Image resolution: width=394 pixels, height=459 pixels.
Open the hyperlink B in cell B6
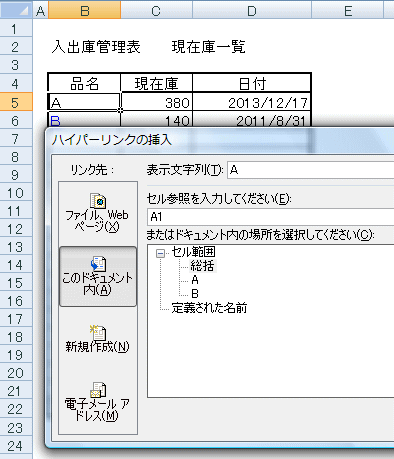click(55, 121)
